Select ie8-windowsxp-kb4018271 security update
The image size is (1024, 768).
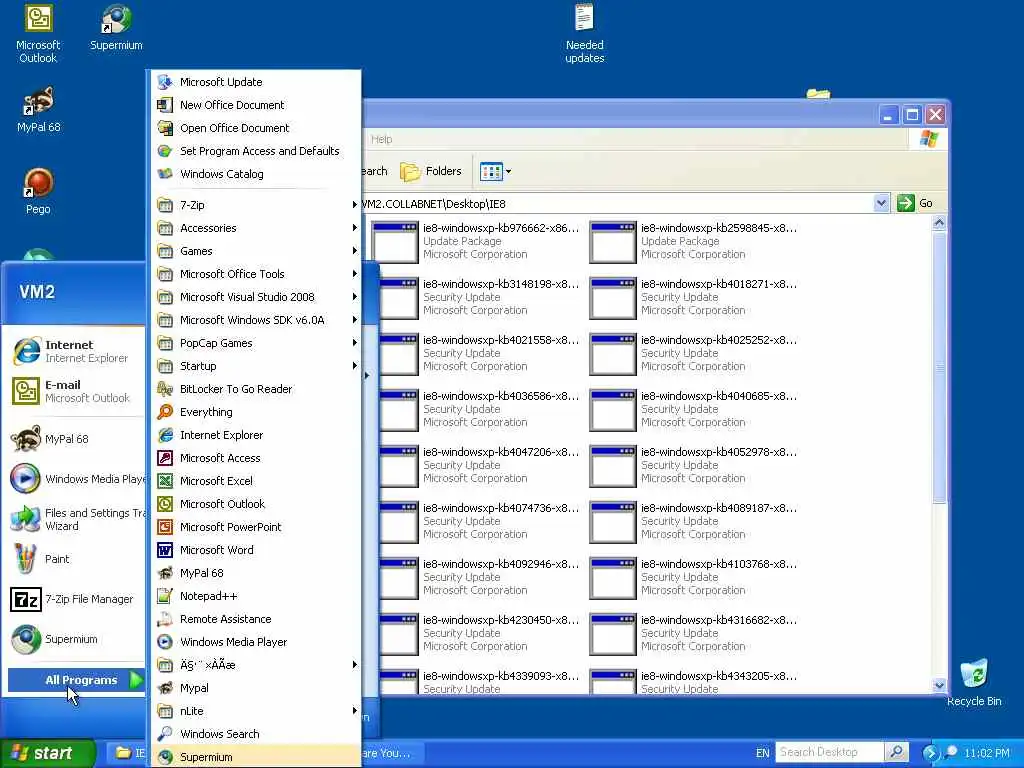(x=693, y=297)
